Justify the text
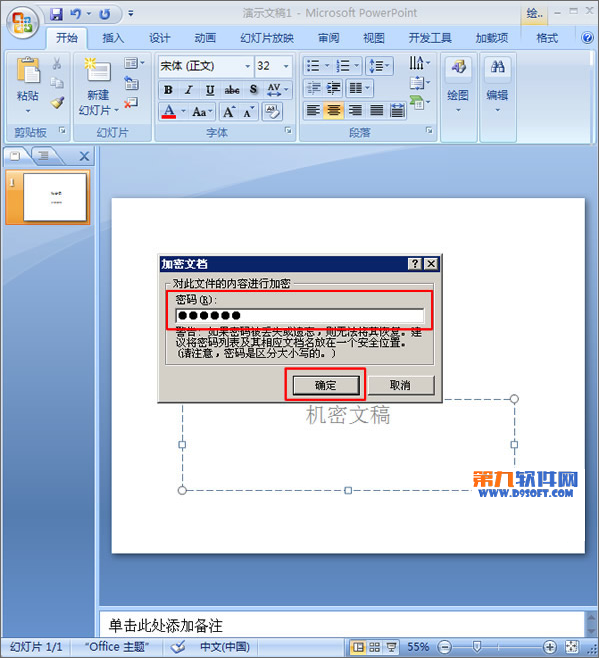Viewport: 599px width, 658px height. coord(376,110)
